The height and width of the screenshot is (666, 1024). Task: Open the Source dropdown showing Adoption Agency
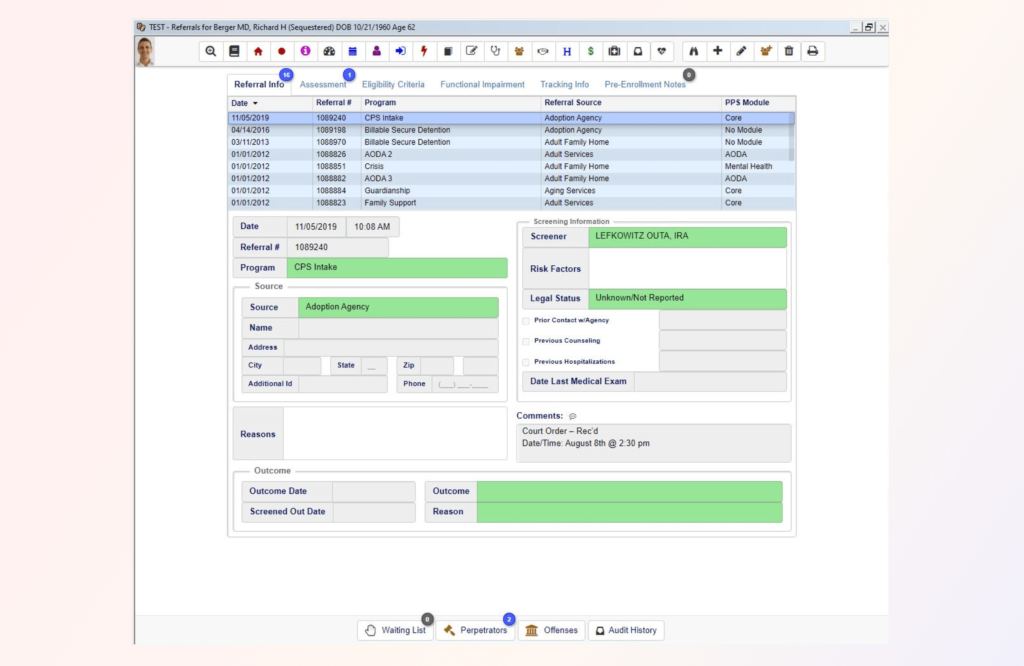pyautogui.click(x=398, y=308)
